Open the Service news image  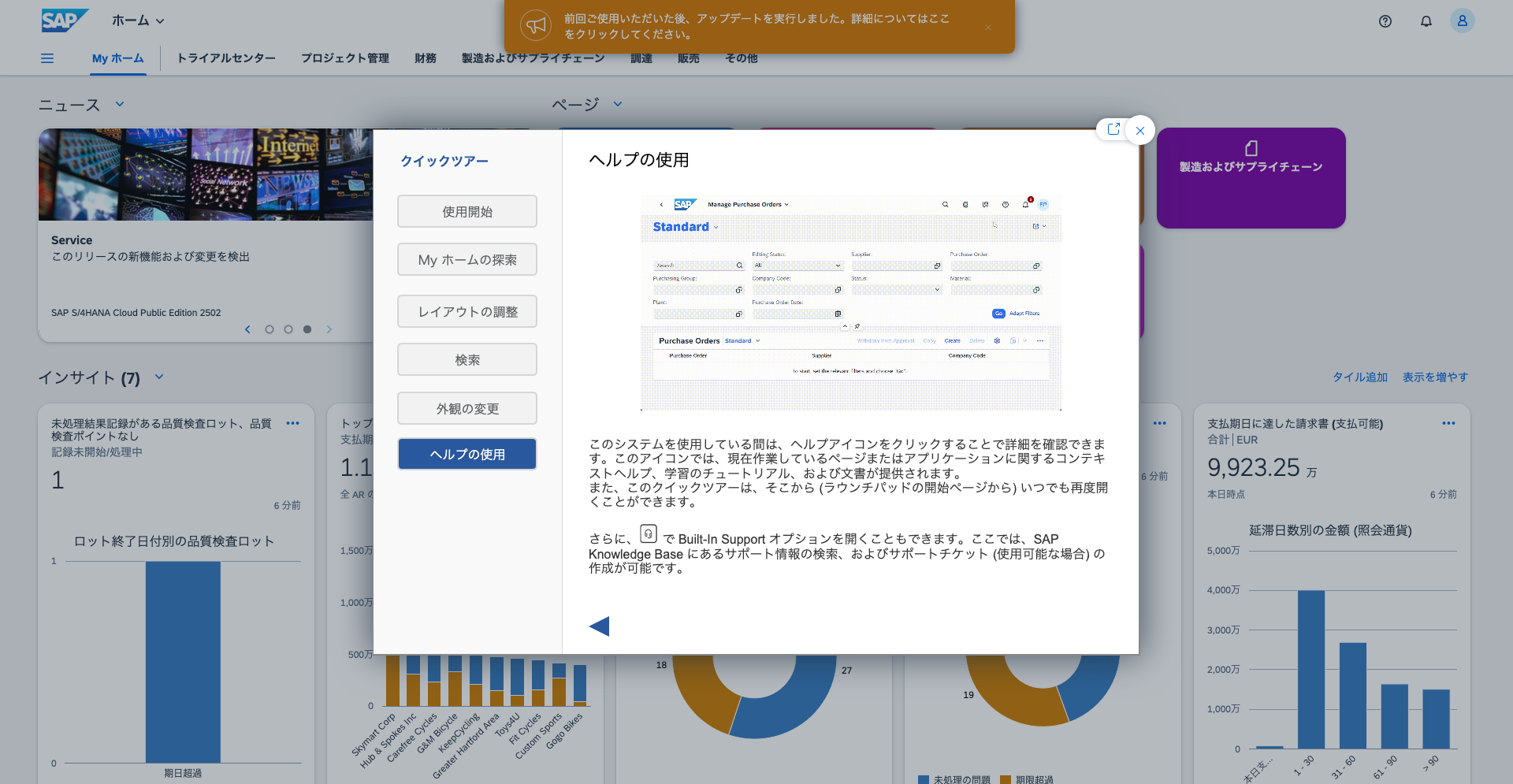click(206, 174)
